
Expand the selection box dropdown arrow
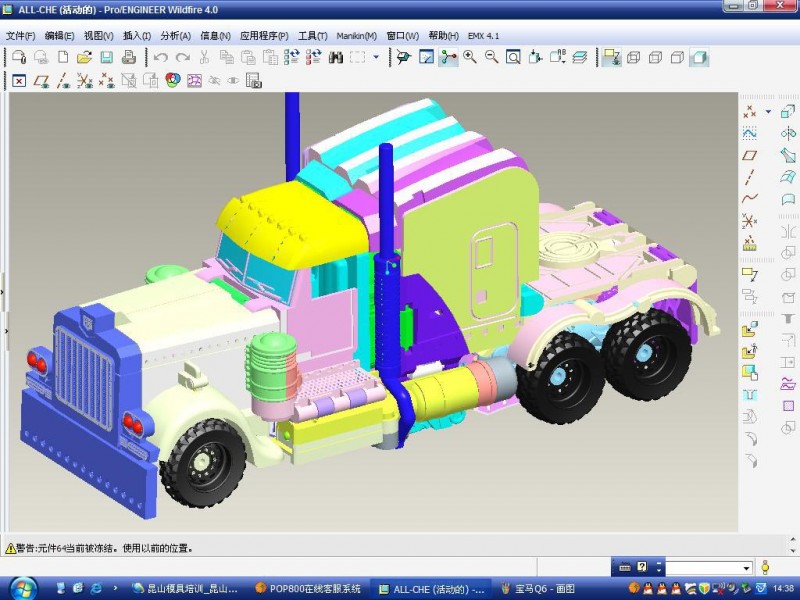tap(376, 57)
